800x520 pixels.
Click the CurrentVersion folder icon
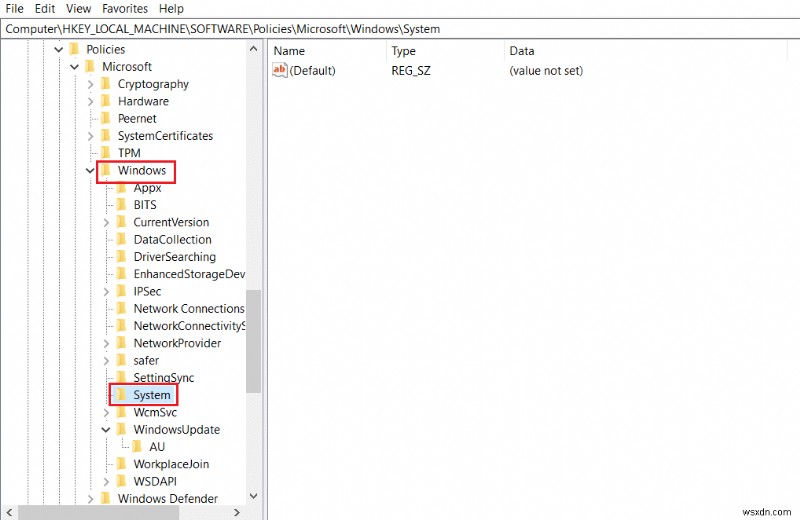click(121, 222)
